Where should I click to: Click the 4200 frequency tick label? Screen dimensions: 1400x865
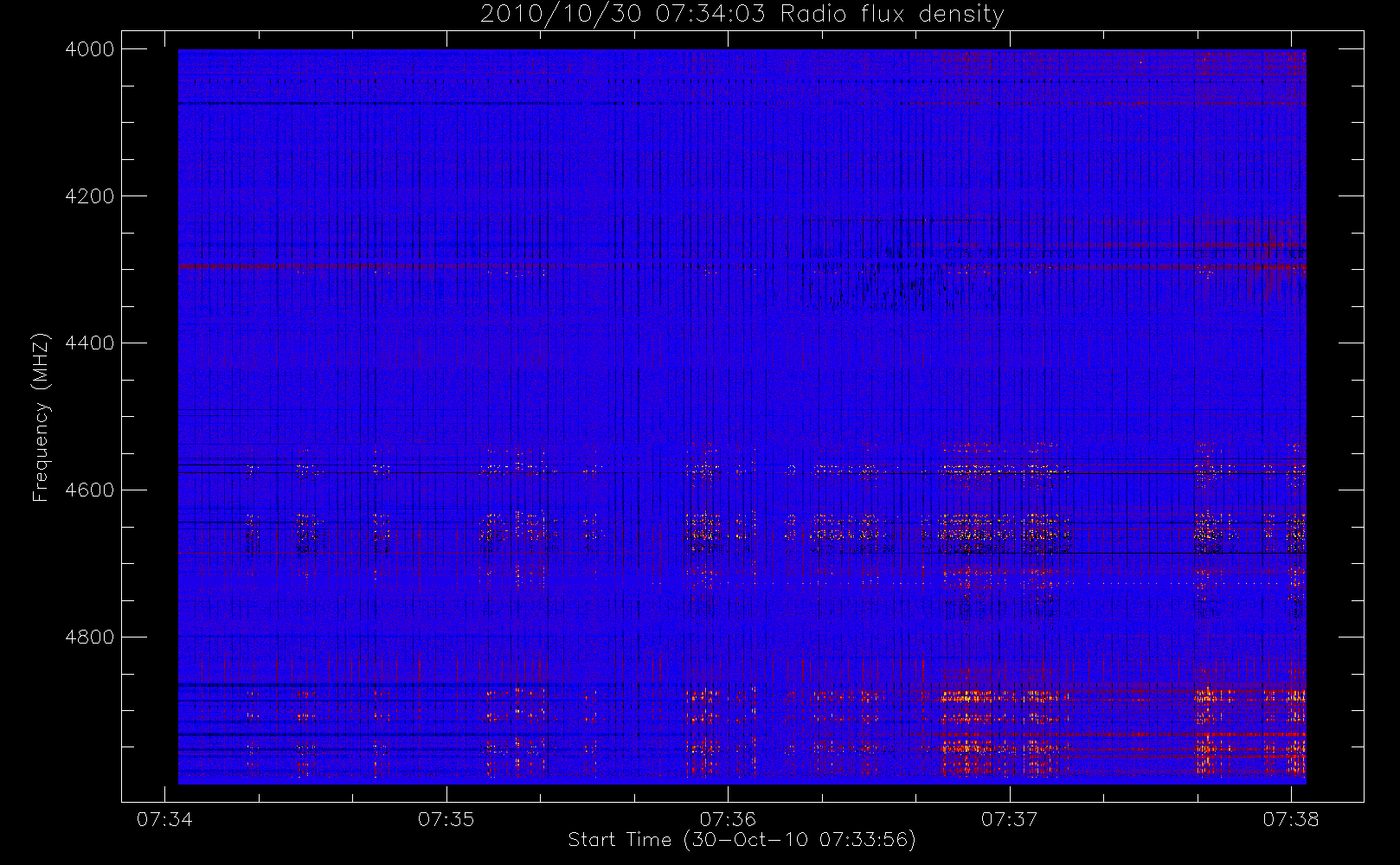[90, 196]
